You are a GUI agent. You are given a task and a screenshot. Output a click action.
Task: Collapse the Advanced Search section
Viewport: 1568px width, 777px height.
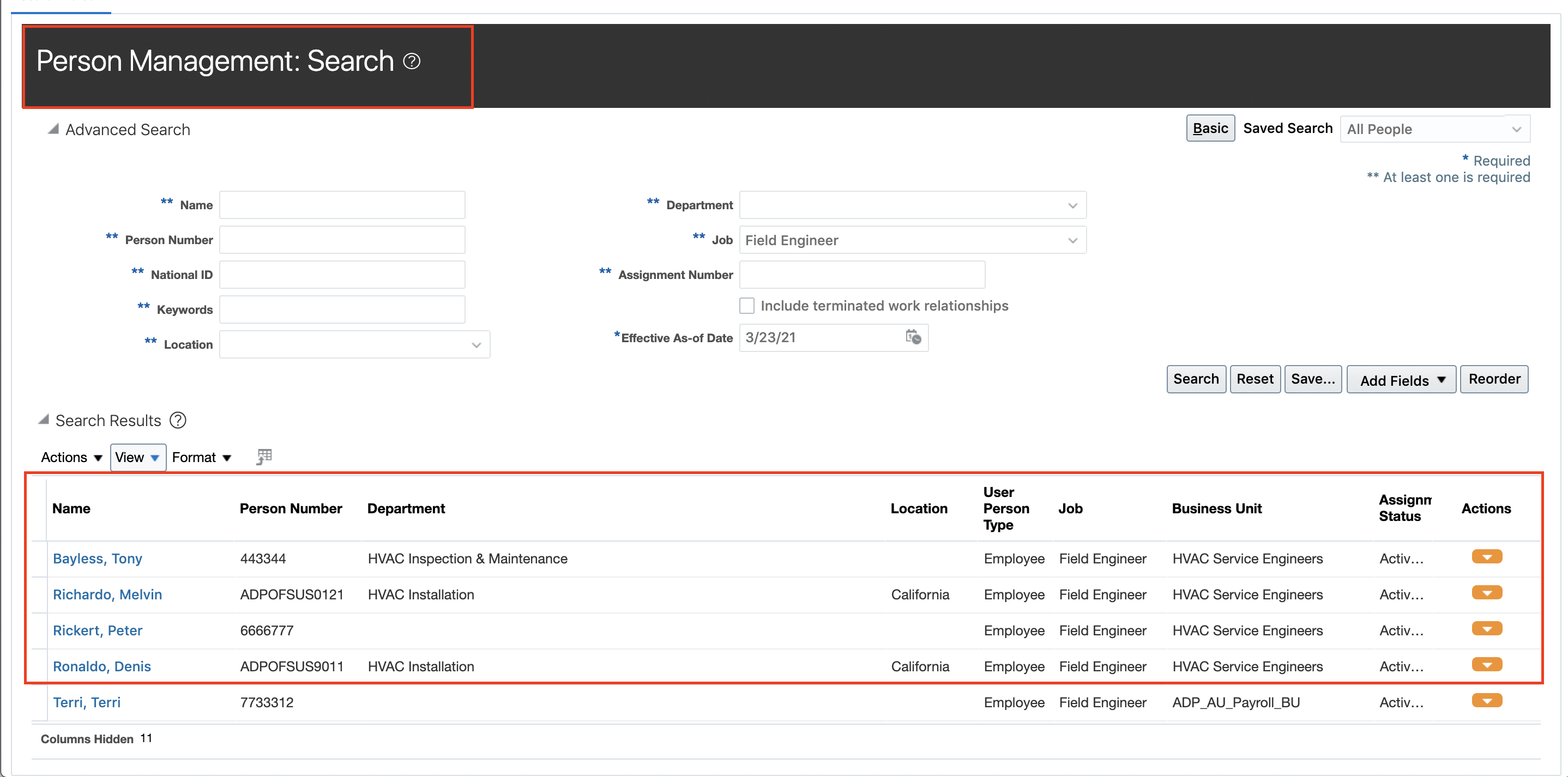(x=53, y=129)
